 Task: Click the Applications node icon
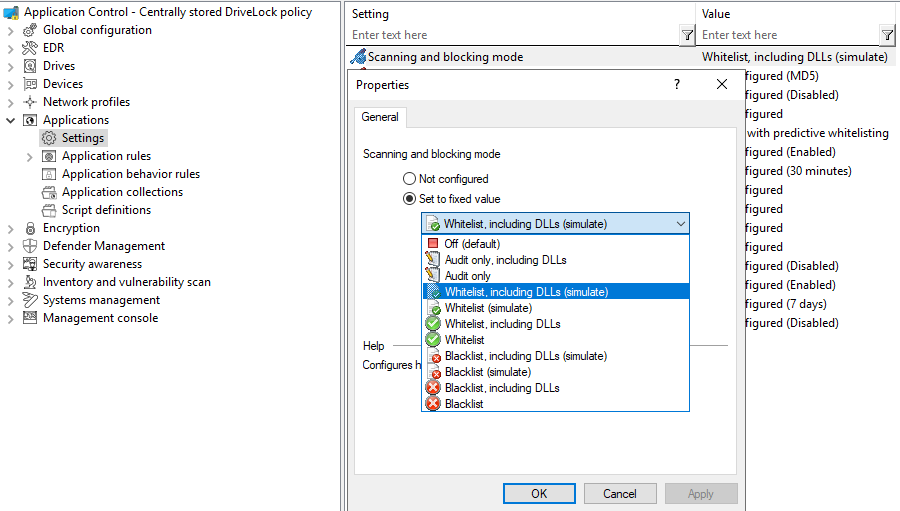point(30,120)
